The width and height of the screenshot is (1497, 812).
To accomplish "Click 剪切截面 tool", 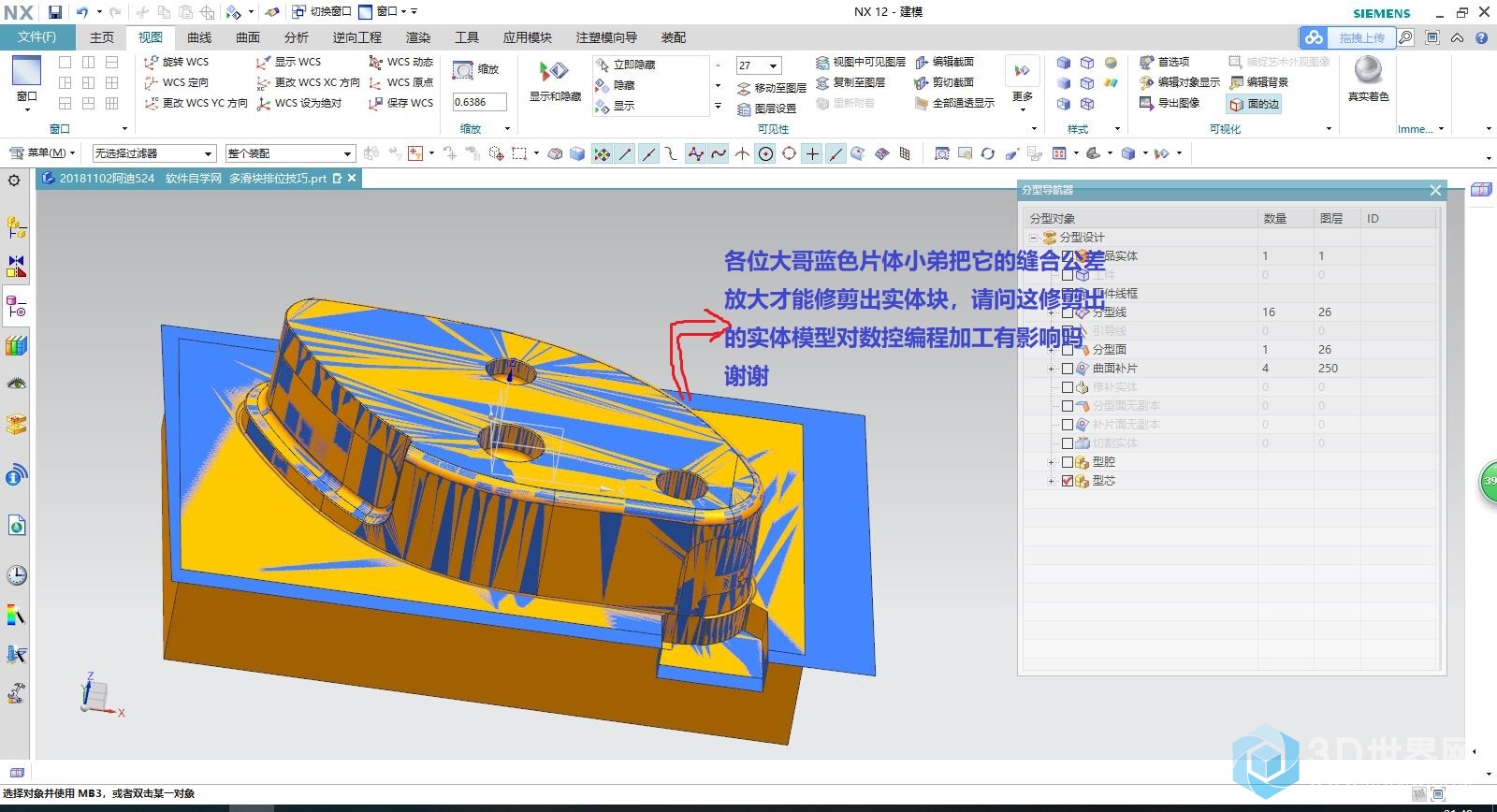I will 944,82.
